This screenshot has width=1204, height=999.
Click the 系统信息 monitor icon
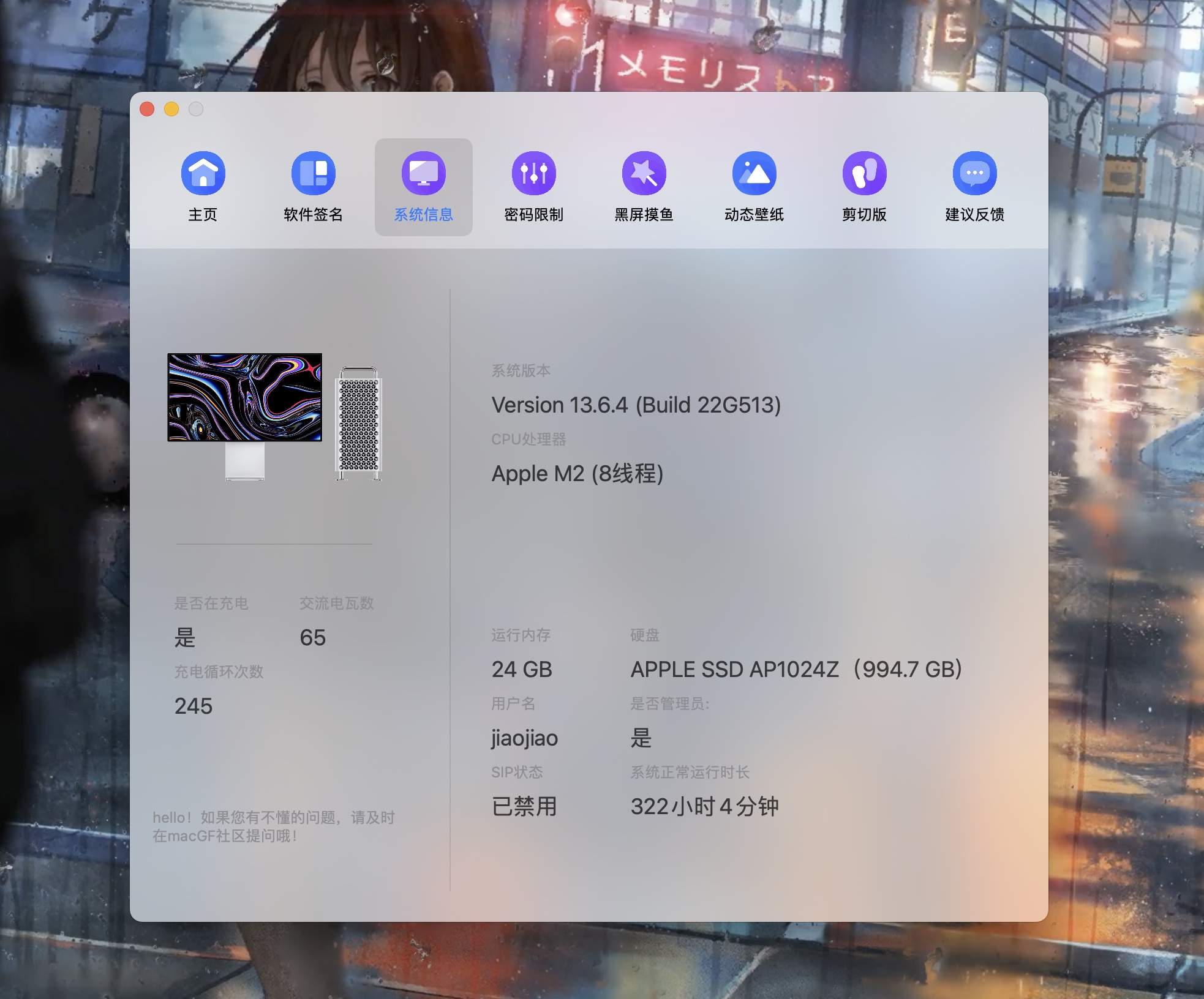[423, 173]
